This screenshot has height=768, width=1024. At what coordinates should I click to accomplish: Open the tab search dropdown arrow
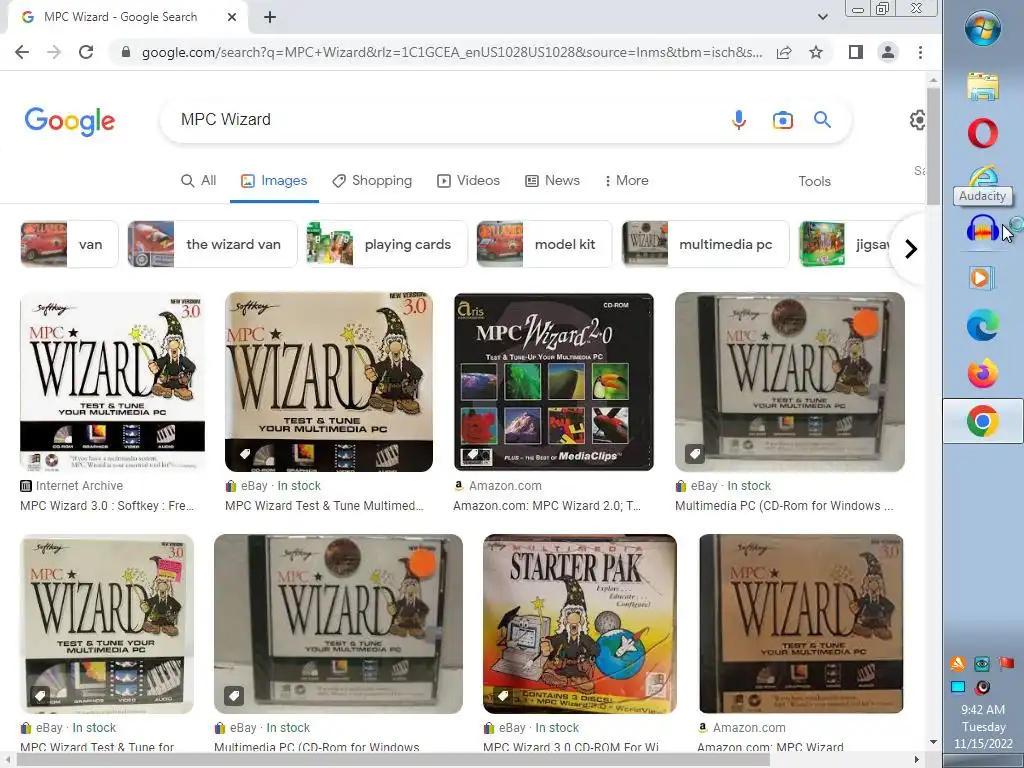[823, 17]
